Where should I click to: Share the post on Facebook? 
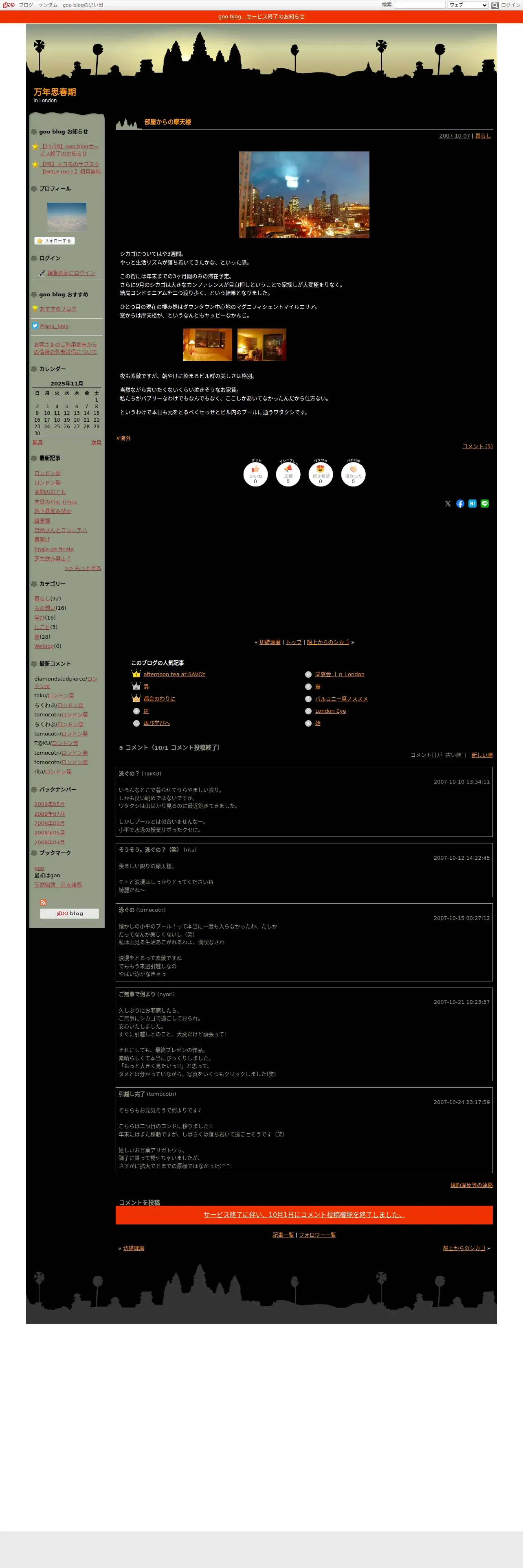point(460,504)
